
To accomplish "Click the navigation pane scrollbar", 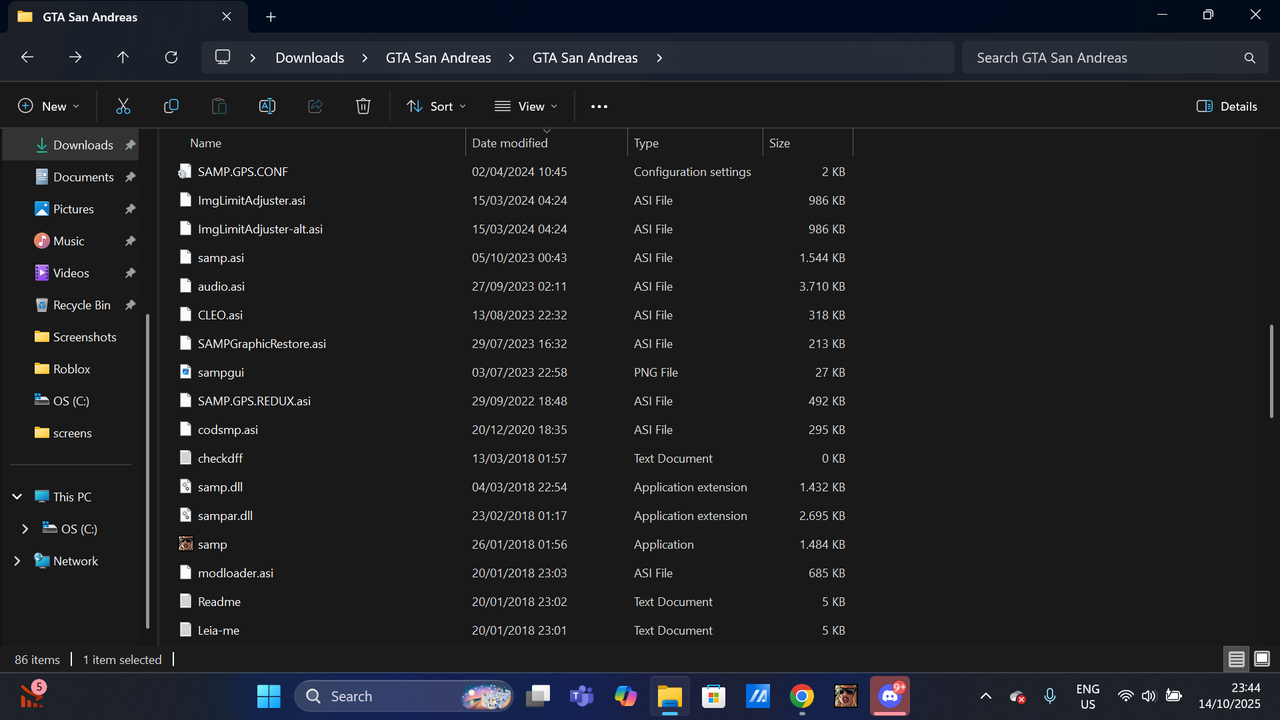I will [148, 472].
